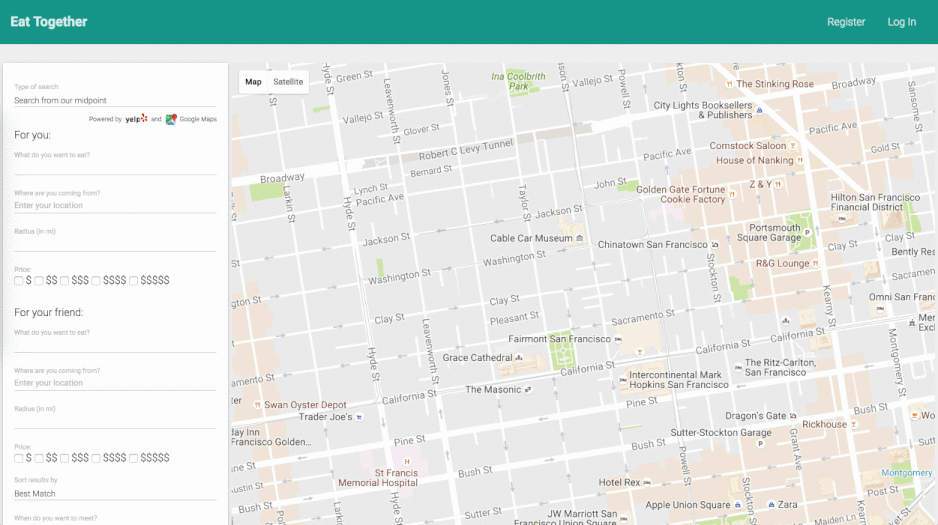Viewport: 938px width, 525px height.
Task: Click the Log In link
Action: click(901, 22)
